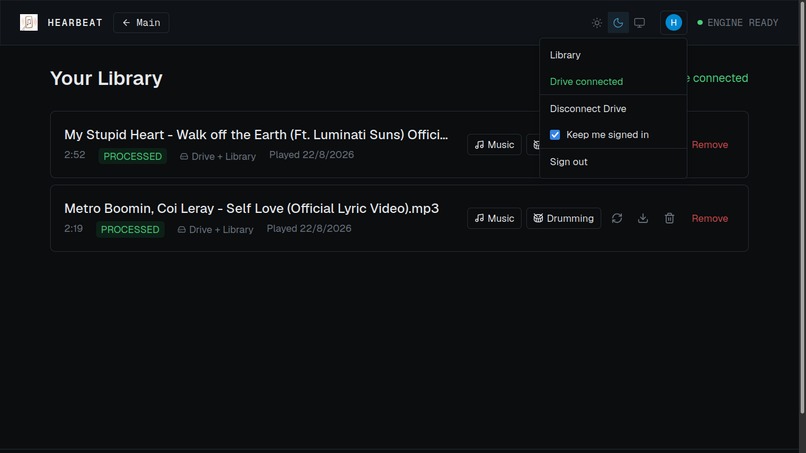Click Played date on My Stupid Heart
Image resolution: width=806 pixels, height=453 pixels.
pos(312,155)
